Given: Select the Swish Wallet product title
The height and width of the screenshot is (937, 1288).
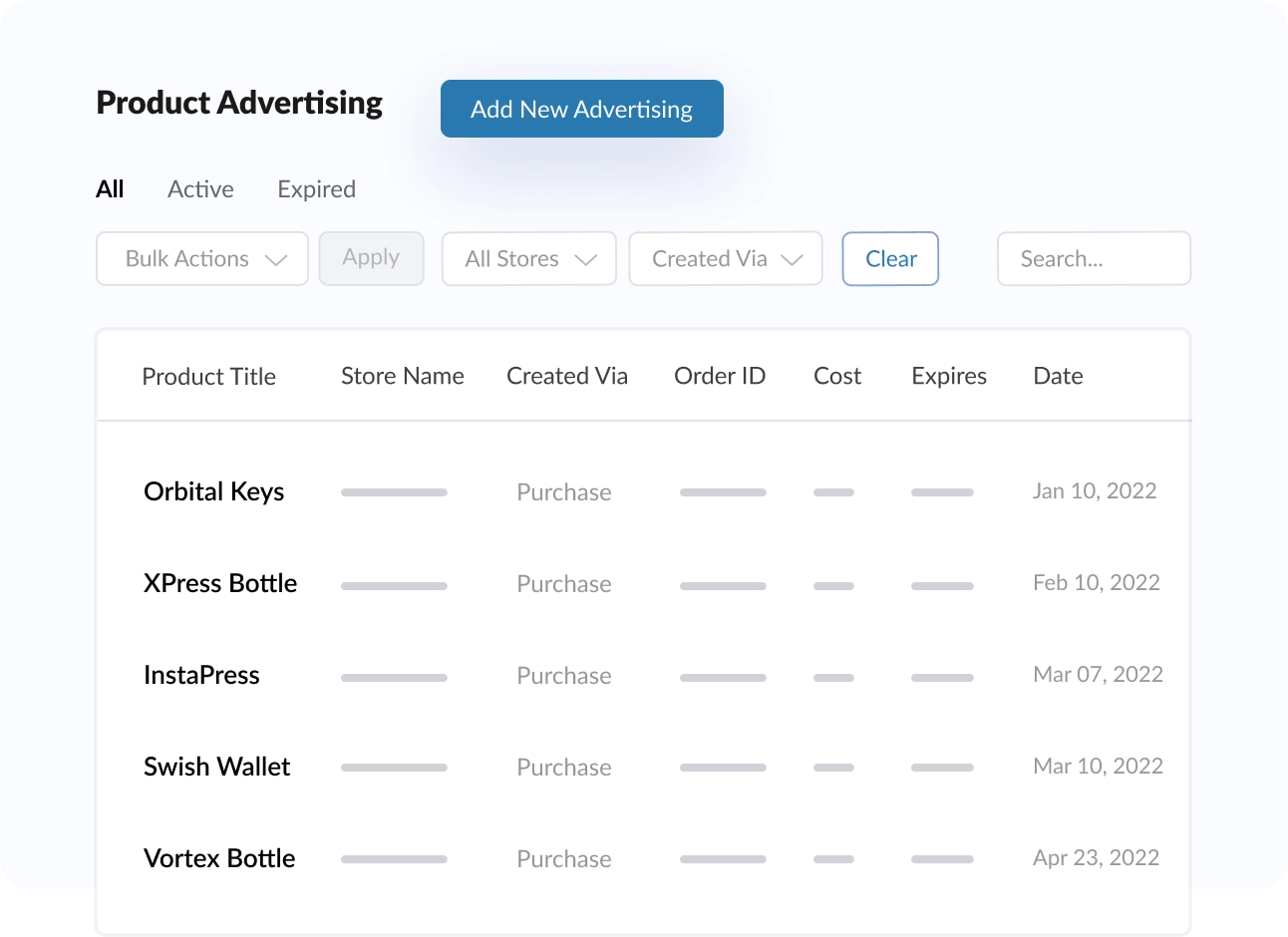Looking at the screenshot, I should point(216,767).
